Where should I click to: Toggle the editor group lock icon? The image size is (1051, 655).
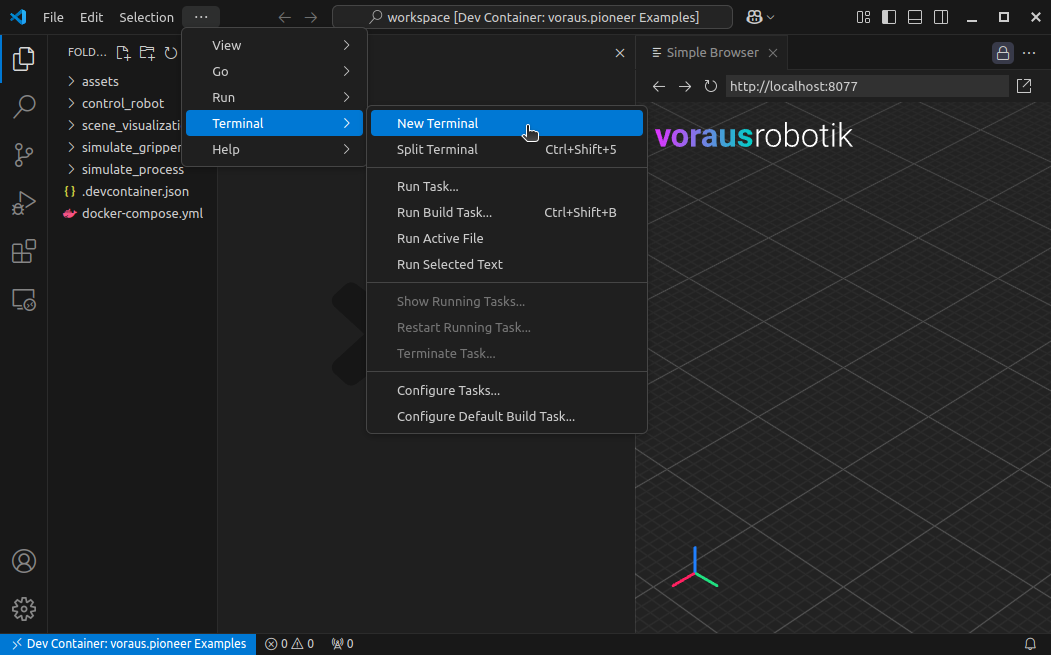(1003, 53)
